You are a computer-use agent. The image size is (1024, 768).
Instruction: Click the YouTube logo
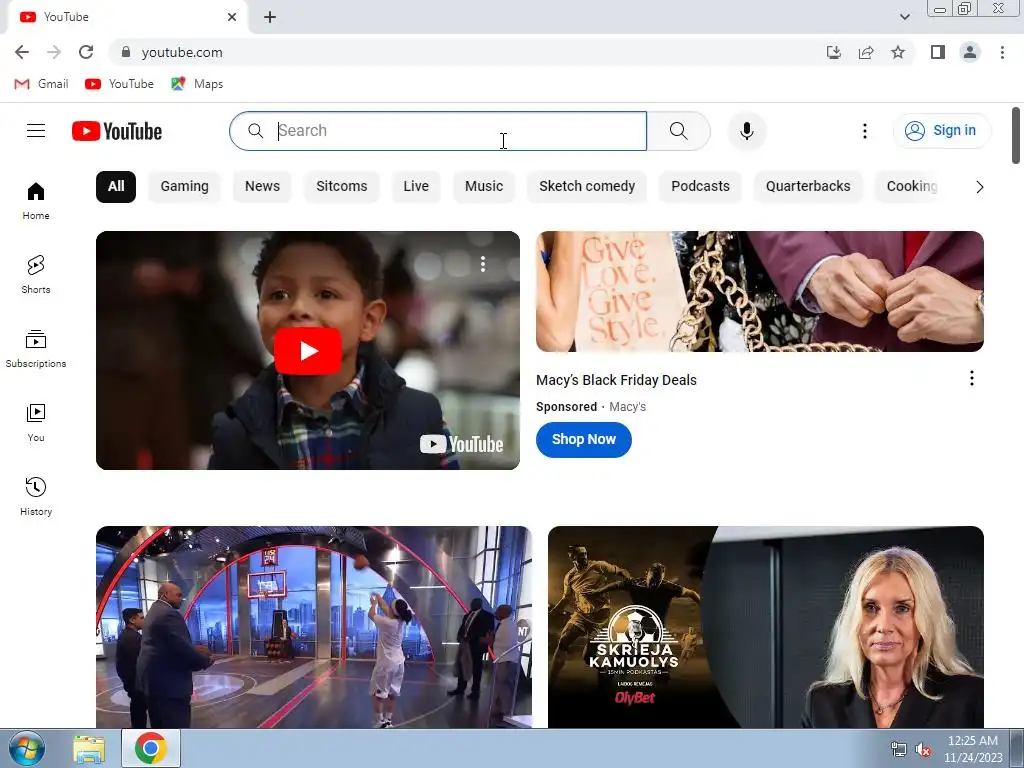[117, 131]
